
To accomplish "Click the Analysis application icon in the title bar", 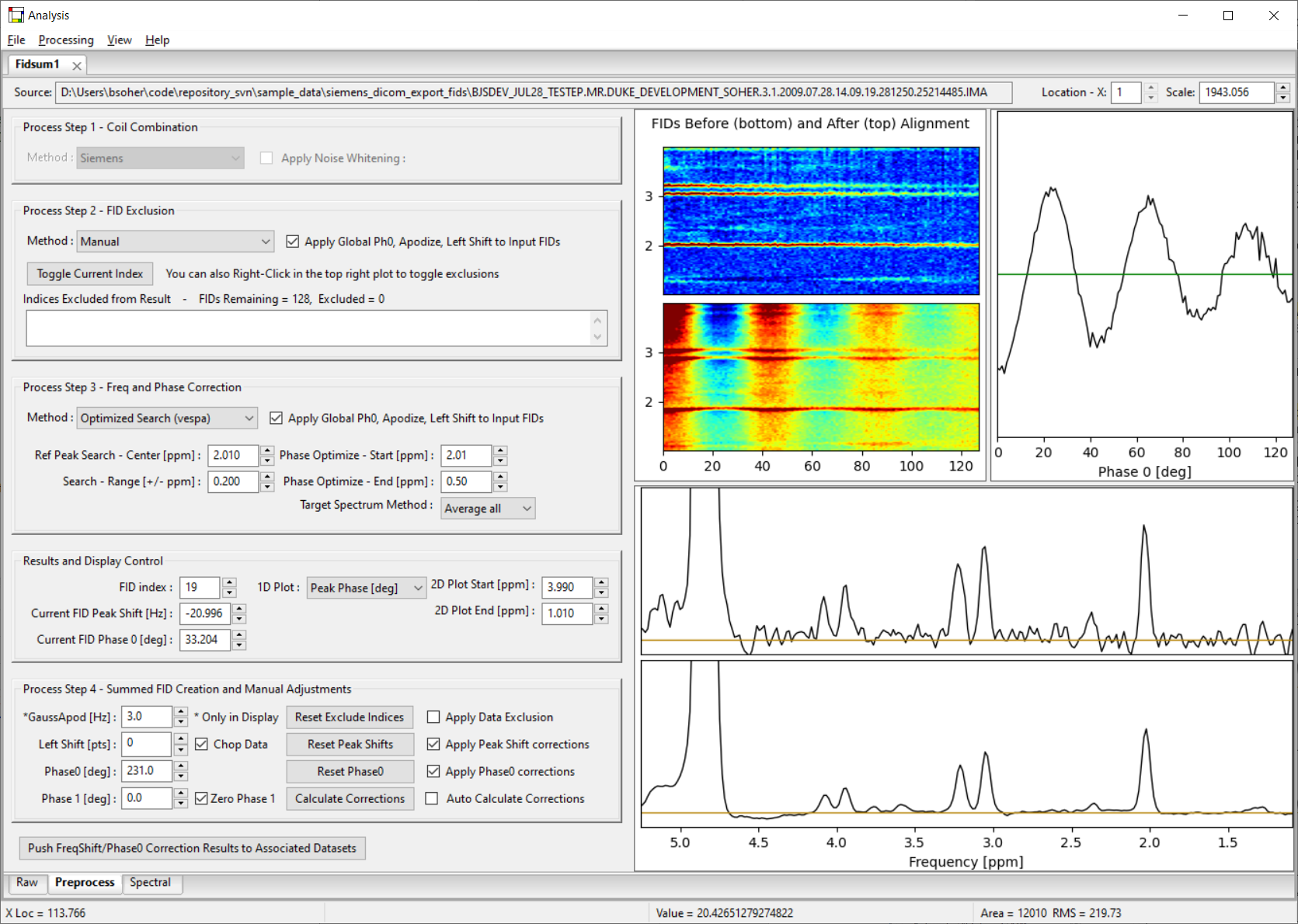I will pyautogui.click(x=15, y=14).
